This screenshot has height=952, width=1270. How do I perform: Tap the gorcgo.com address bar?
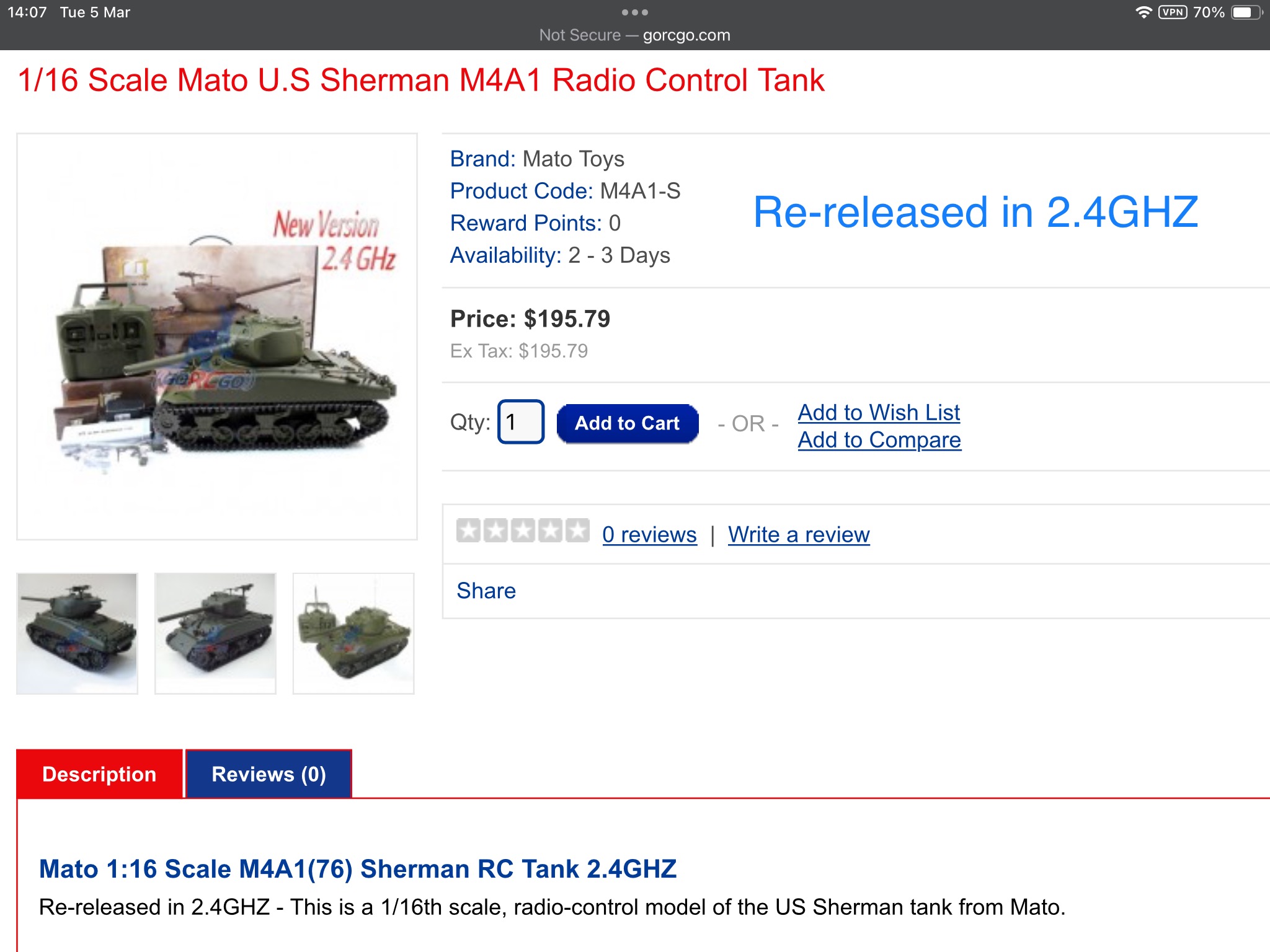point(634,35)
